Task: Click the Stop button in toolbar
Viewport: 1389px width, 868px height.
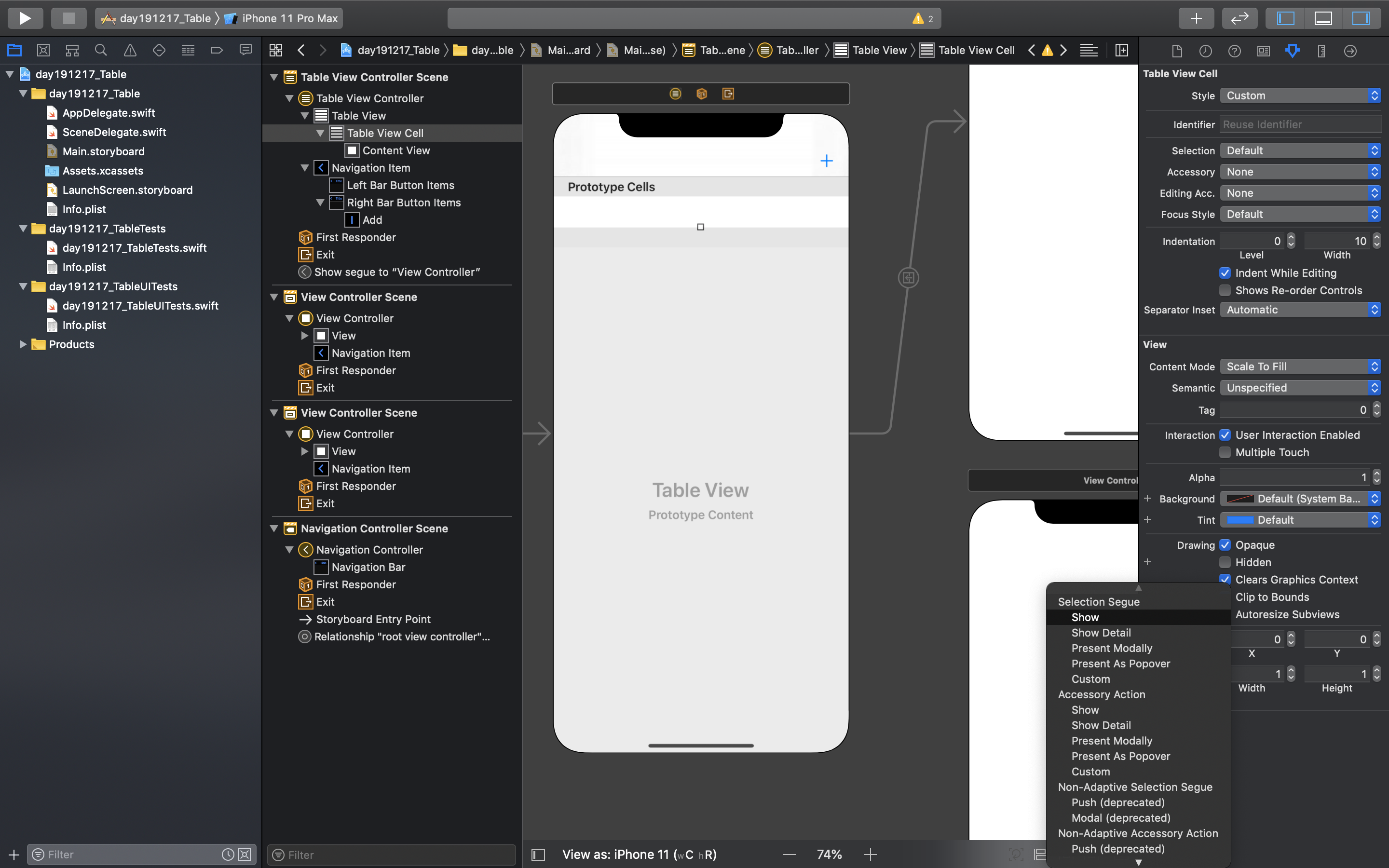Action: pyautogui.click(x=68, y=18)
